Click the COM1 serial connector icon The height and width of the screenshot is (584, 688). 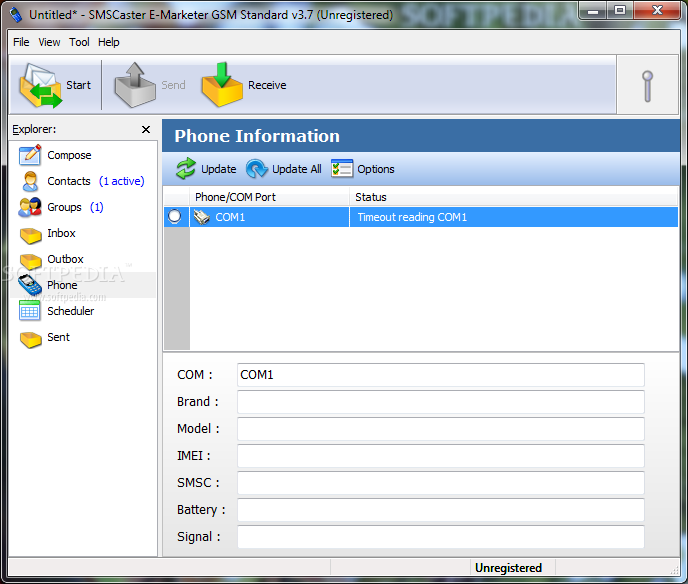click(x=202, y=217)
